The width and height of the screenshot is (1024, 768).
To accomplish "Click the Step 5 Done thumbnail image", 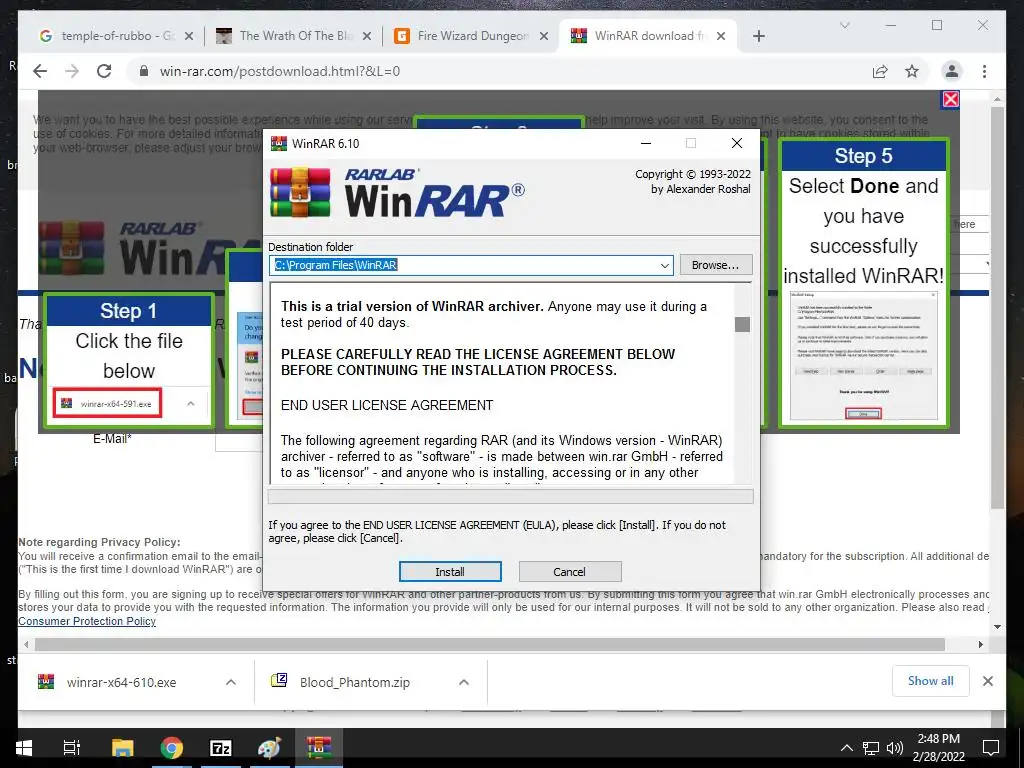I will pos(863,355).
